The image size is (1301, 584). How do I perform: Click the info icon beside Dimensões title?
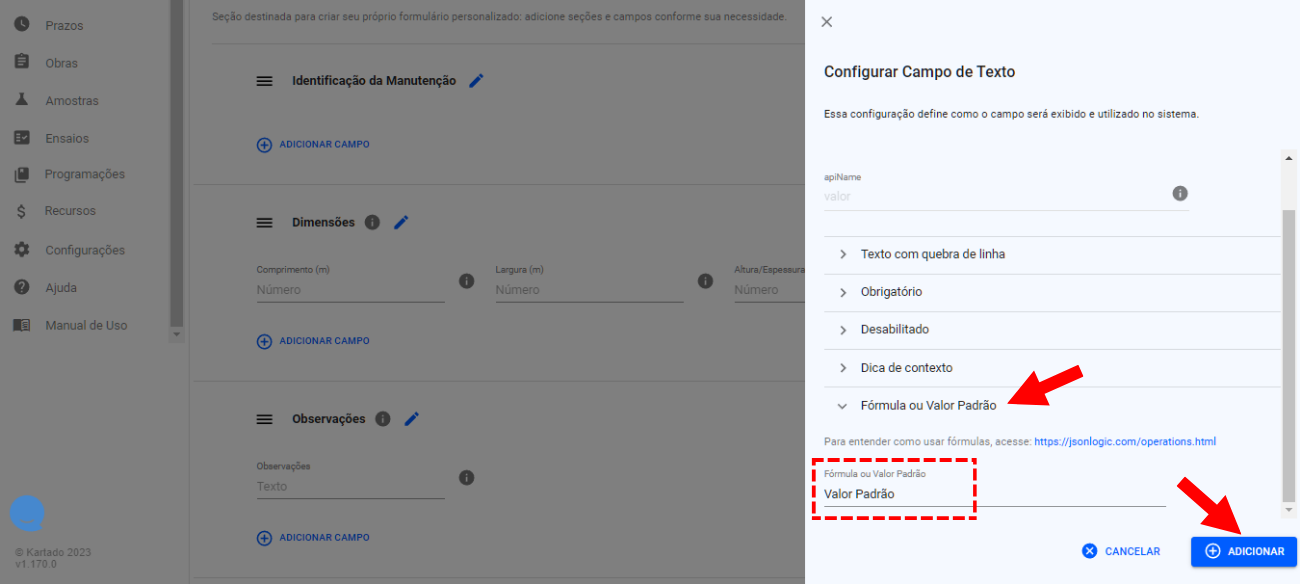tap(372, 223)
